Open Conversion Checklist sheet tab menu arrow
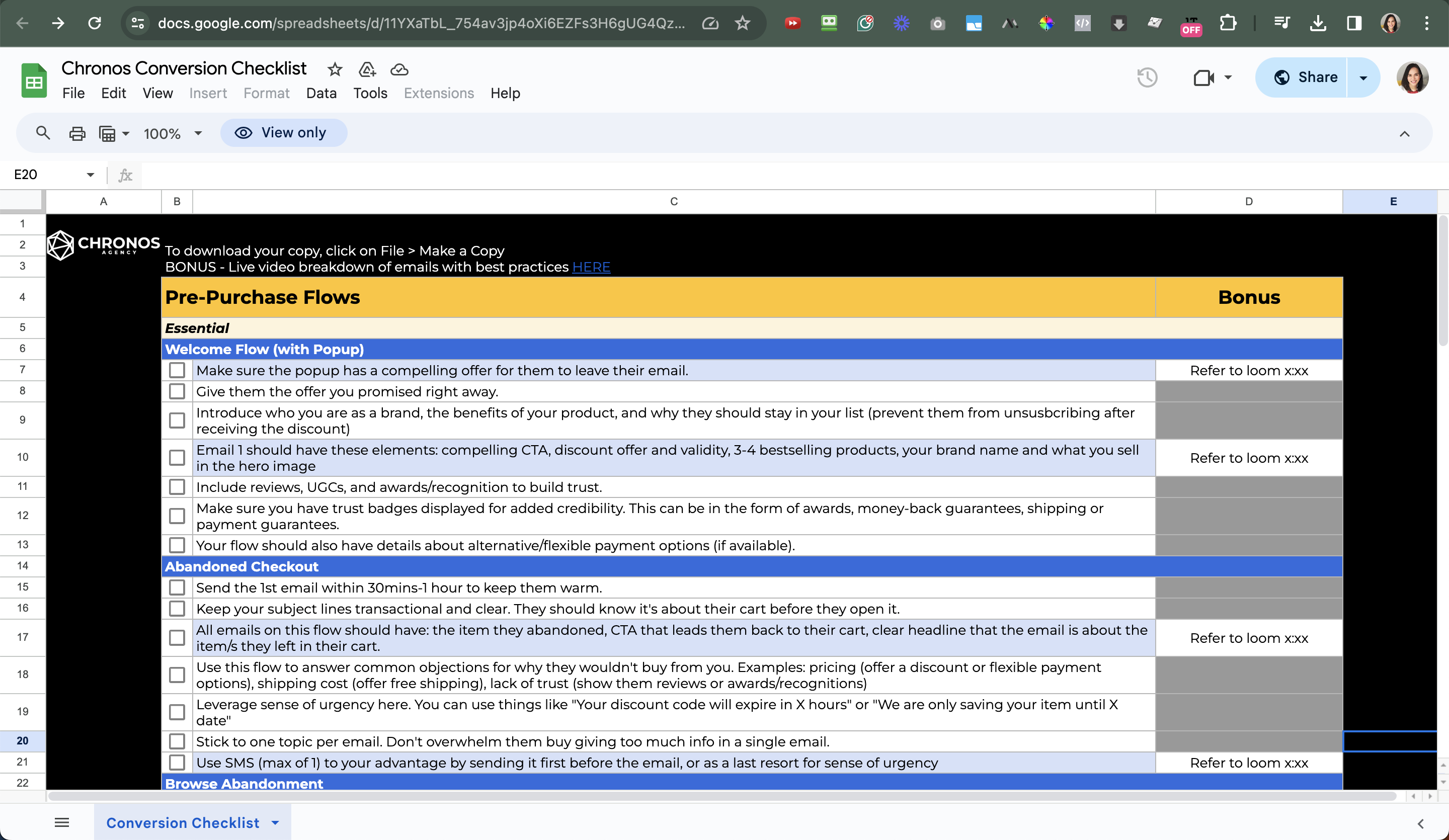This screenshot has height=840, width=1449. 275,823
